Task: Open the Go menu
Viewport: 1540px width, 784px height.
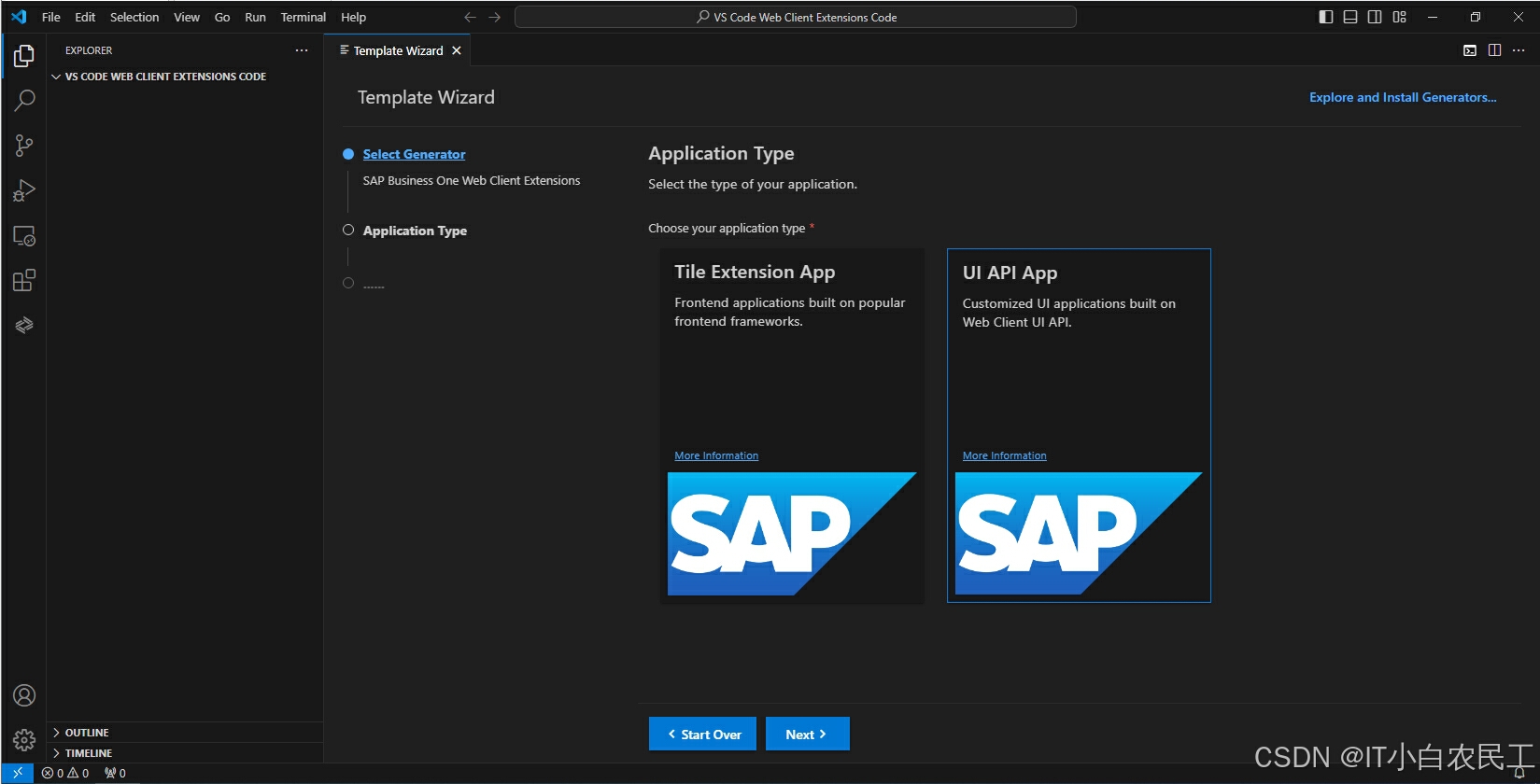Action: [222, 17]
